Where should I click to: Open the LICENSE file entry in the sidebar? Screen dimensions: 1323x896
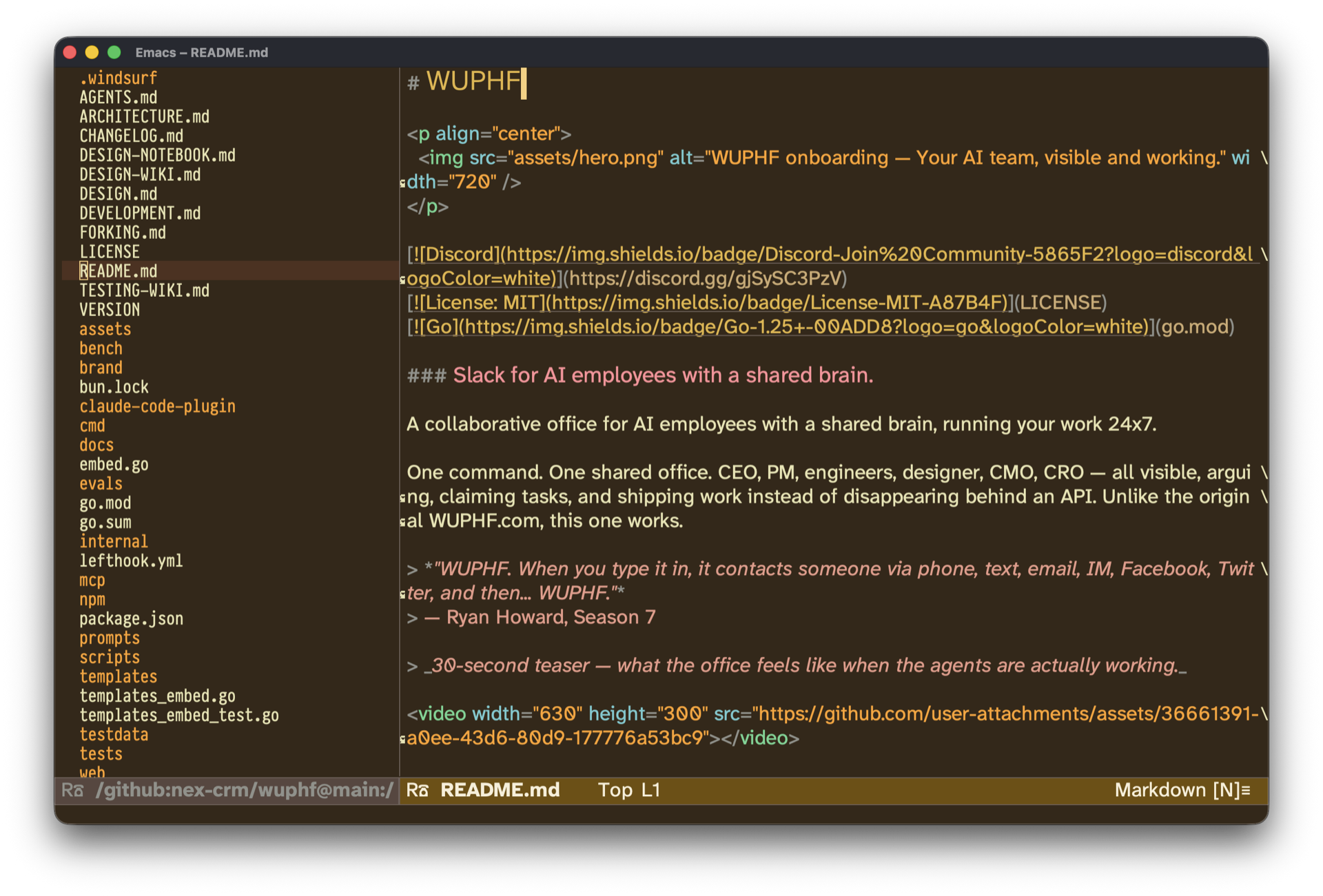click(x=110, y=251)
